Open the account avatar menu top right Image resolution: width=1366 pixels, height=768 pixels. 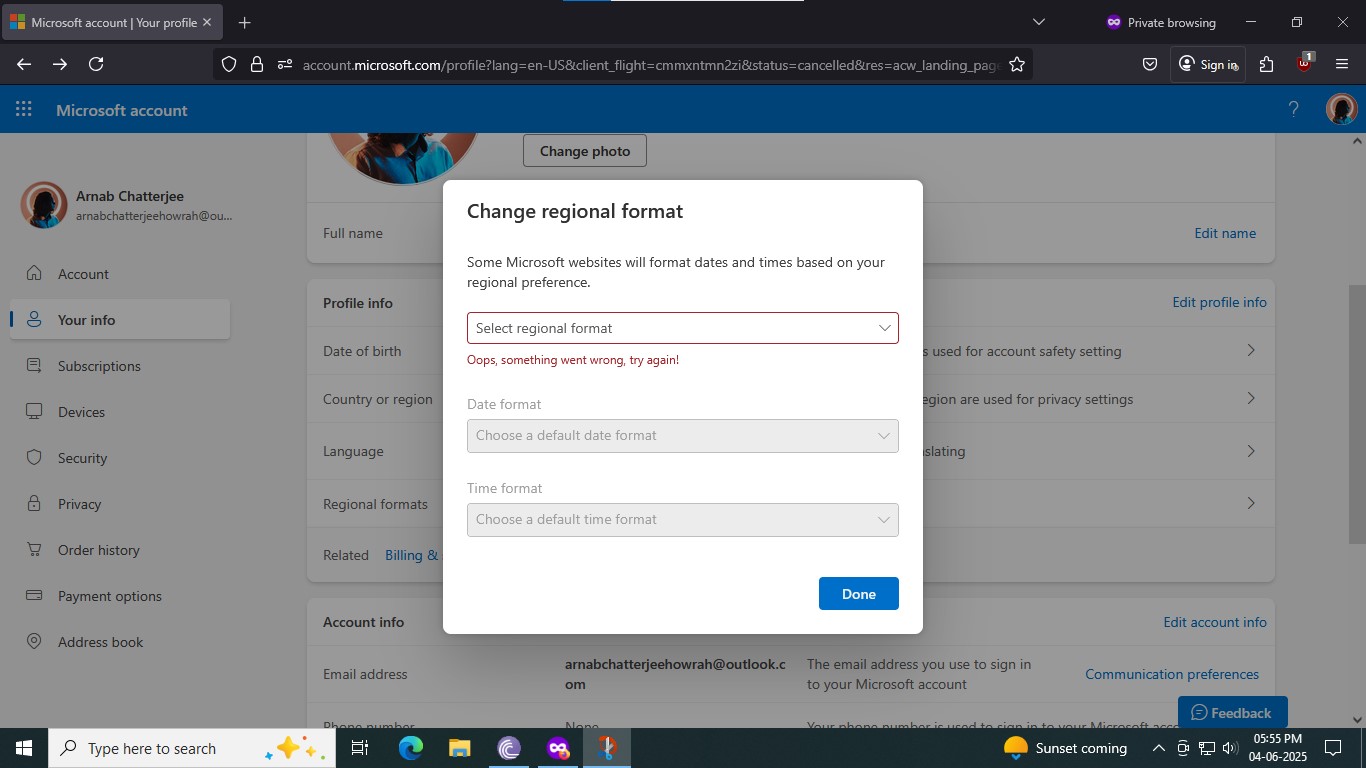click(1340, 108)
